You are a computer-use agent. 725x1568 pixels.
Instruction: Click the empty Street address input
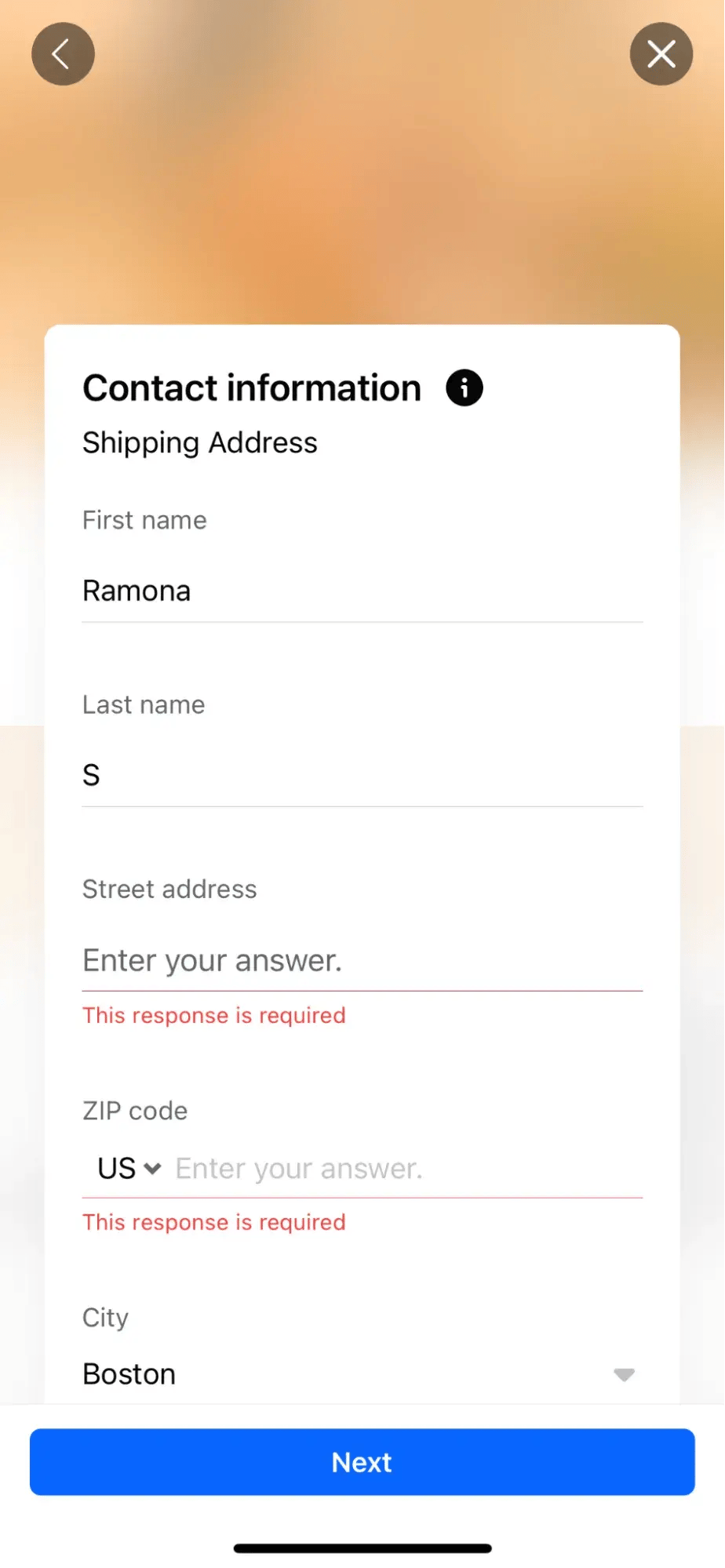pos(361,960)
